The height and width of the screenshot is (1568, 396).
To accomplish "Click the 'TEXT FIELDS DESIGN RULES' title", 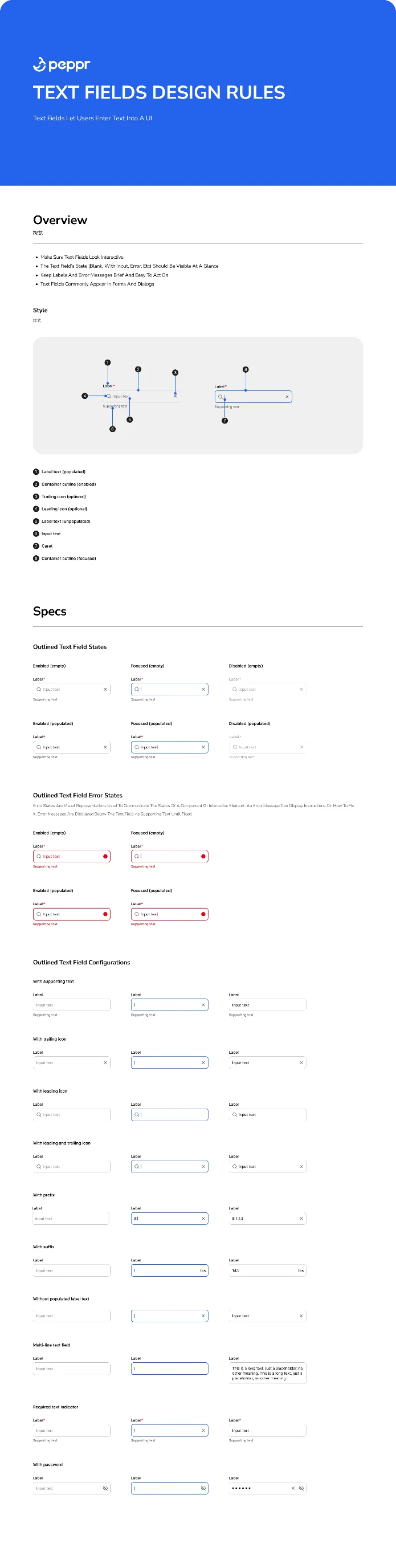I will [159, 92].
